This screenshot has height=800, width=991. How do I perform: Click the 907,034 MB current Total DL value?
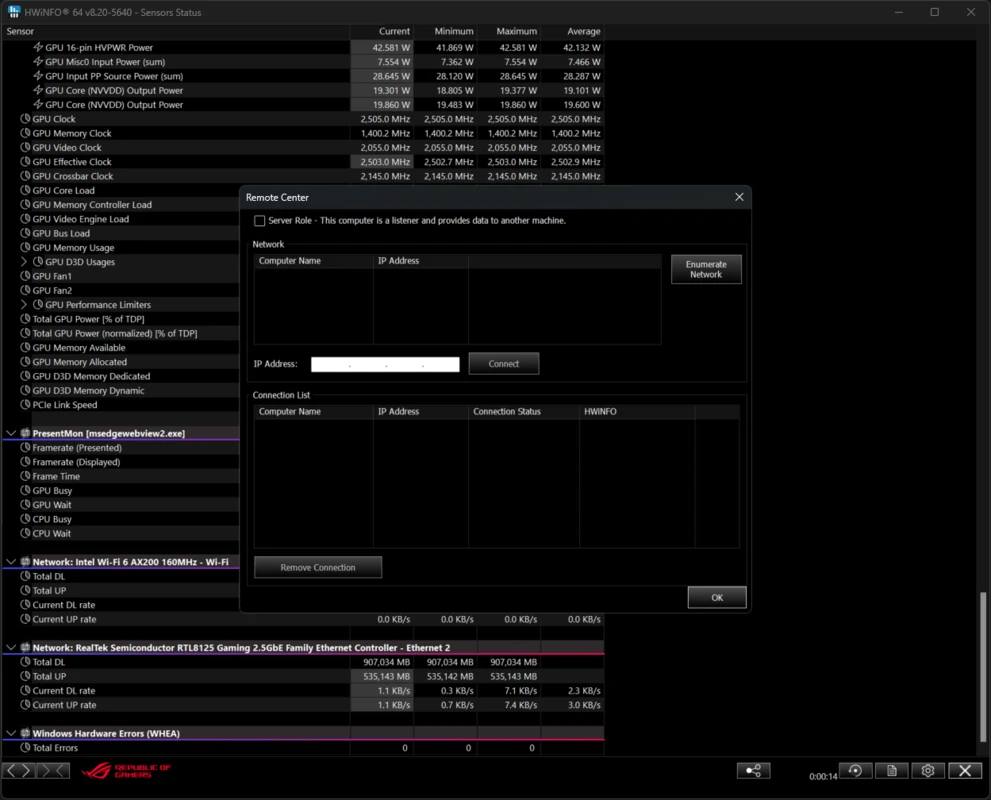[x=382, y=662]
